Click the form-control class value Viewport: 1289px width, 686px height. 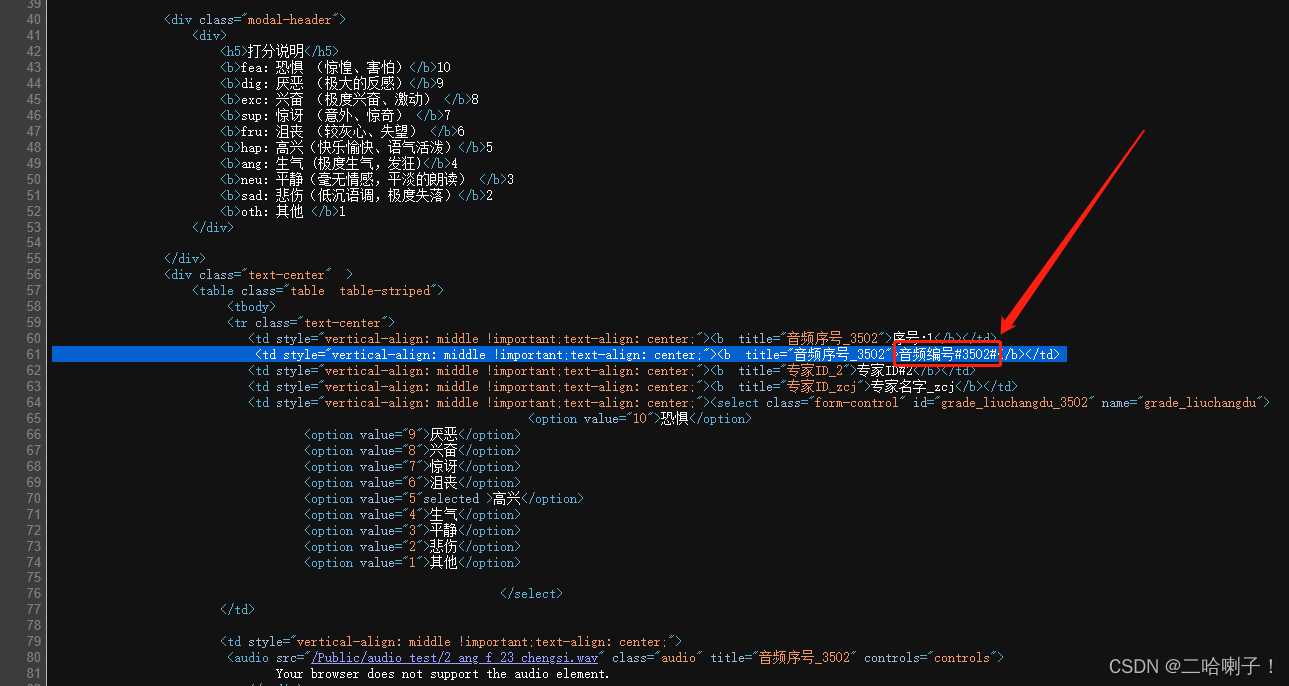[x=858, y=403]
